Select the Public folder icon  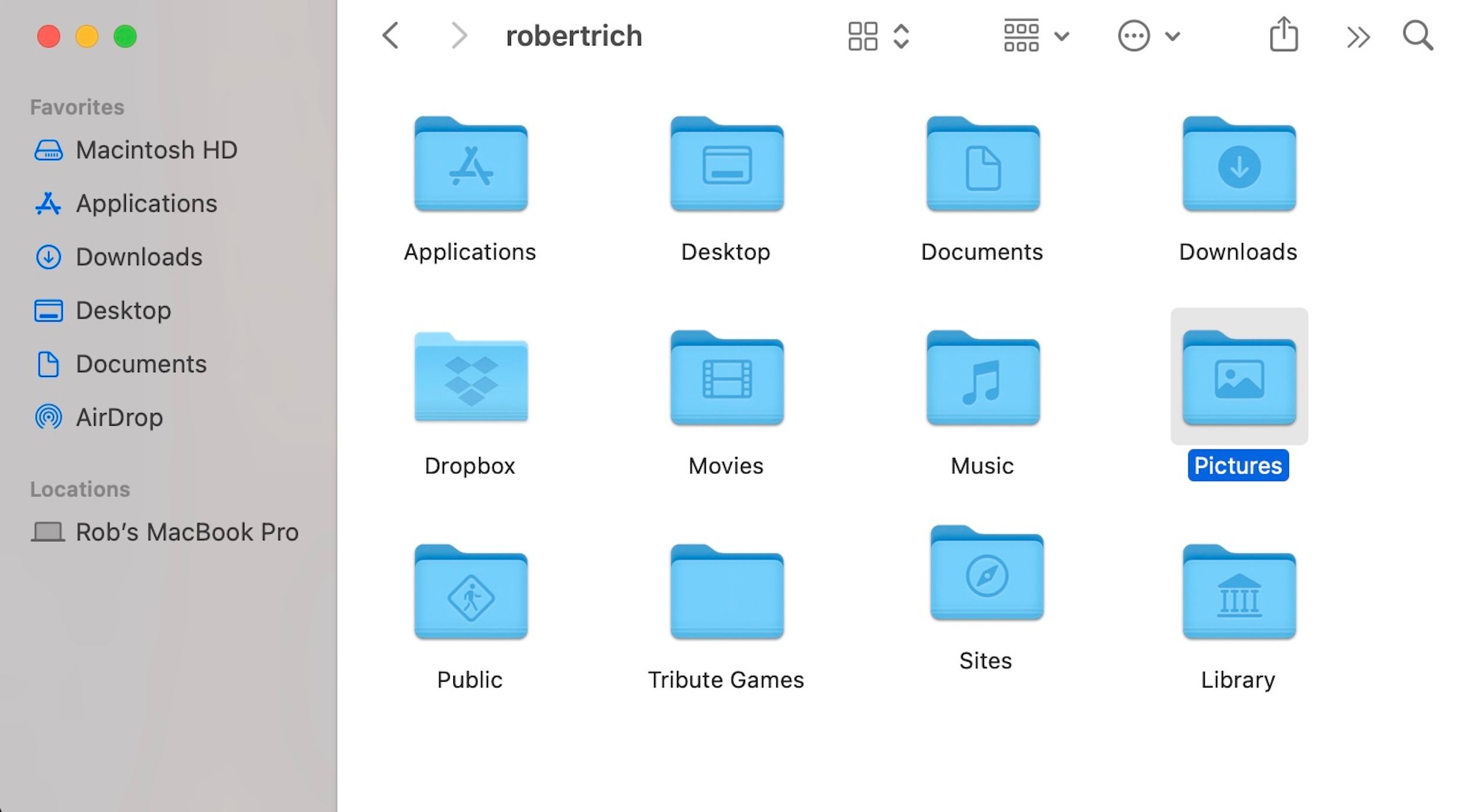[x=471, y=591]
